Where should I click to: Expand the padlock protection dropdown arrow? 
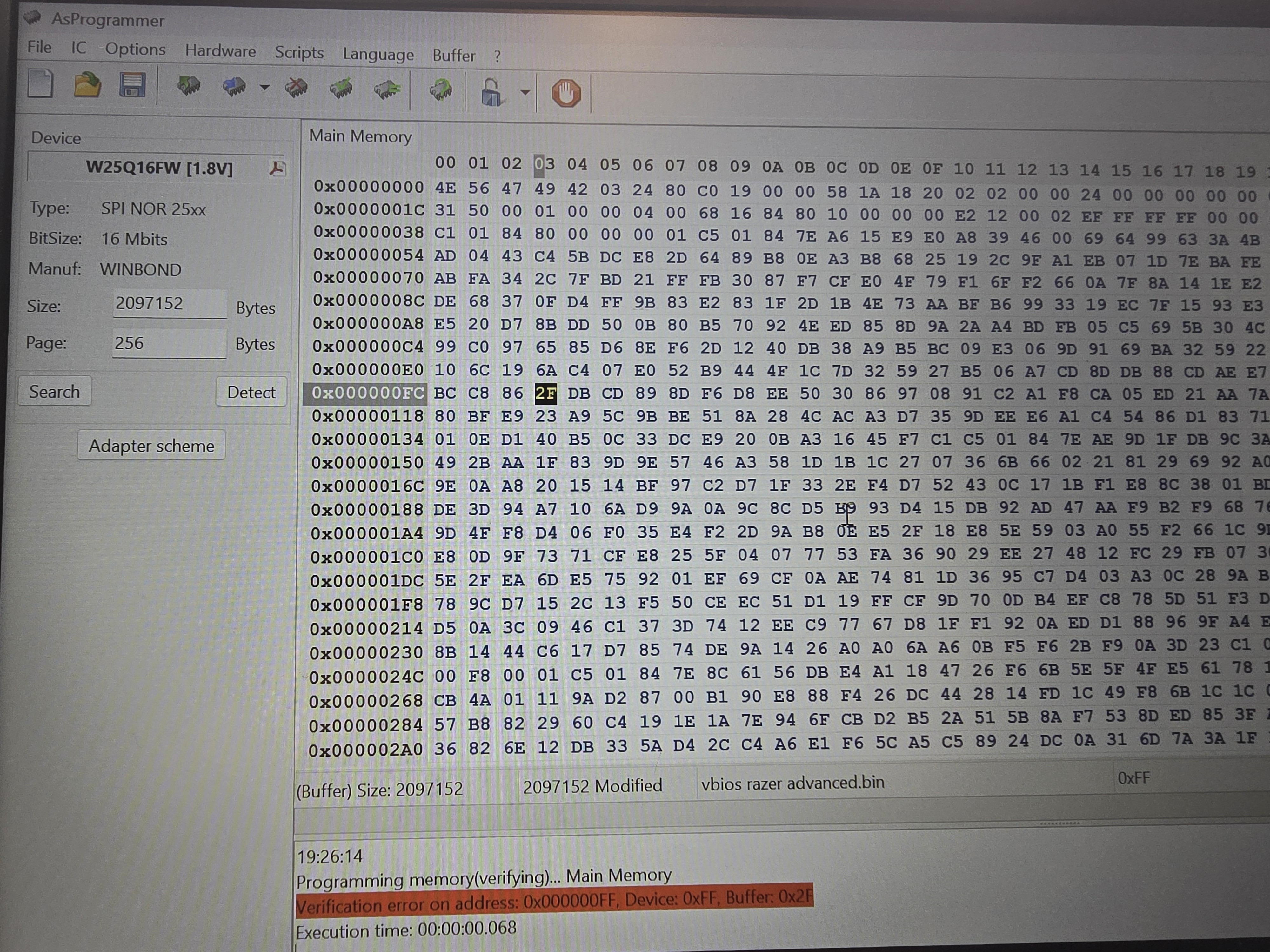pos(525,92)
